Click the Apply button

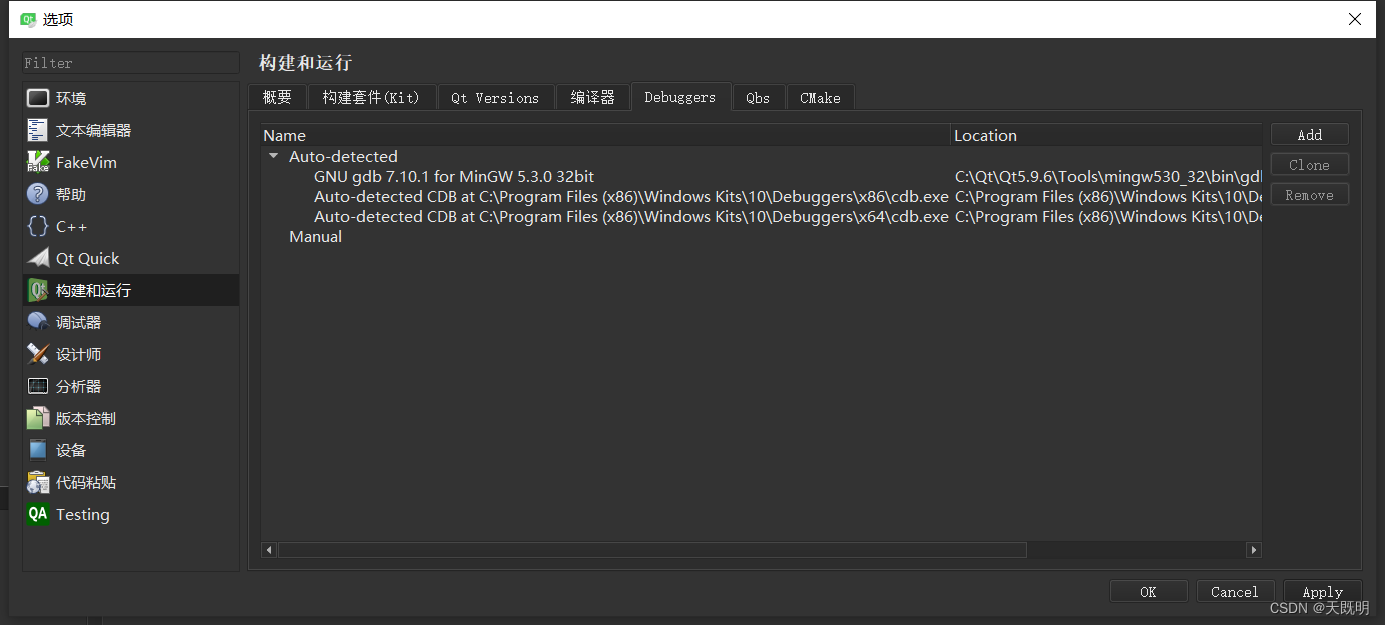point(1322,592)
